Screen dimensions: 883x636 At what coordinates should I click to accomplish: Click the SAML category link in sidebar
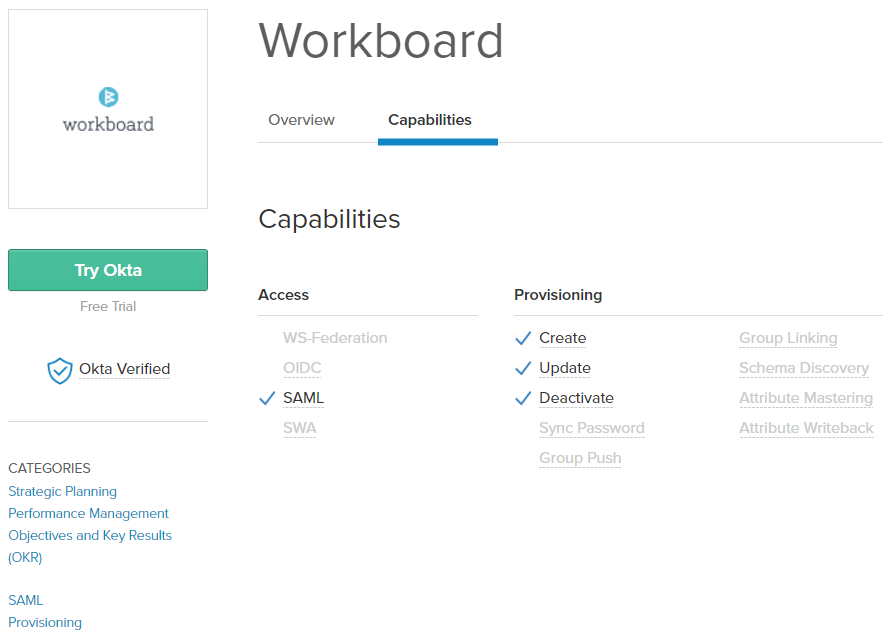25,601
